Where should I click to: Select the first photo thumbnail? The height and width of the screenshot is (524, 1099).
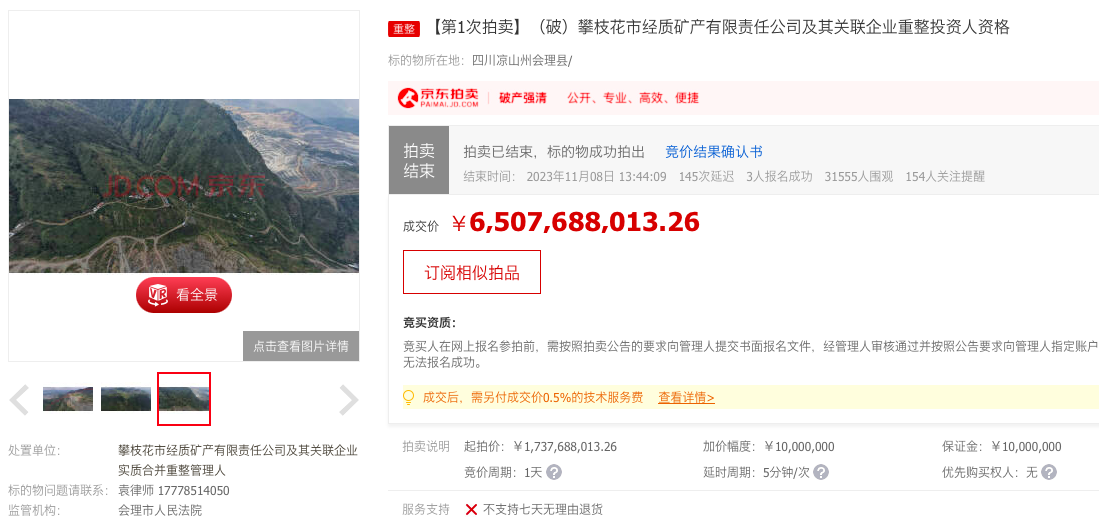click(x=68, y=399)
